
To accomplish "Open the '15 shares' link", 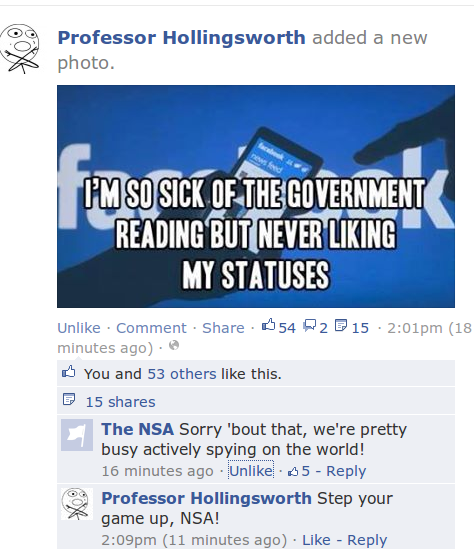I will (x=120, y=402).
